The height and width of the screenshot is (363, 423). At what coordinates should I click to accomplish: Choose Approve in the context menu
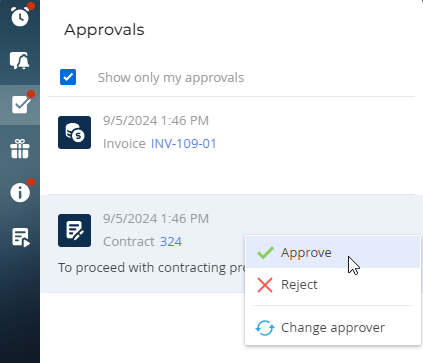coord(333,252)
